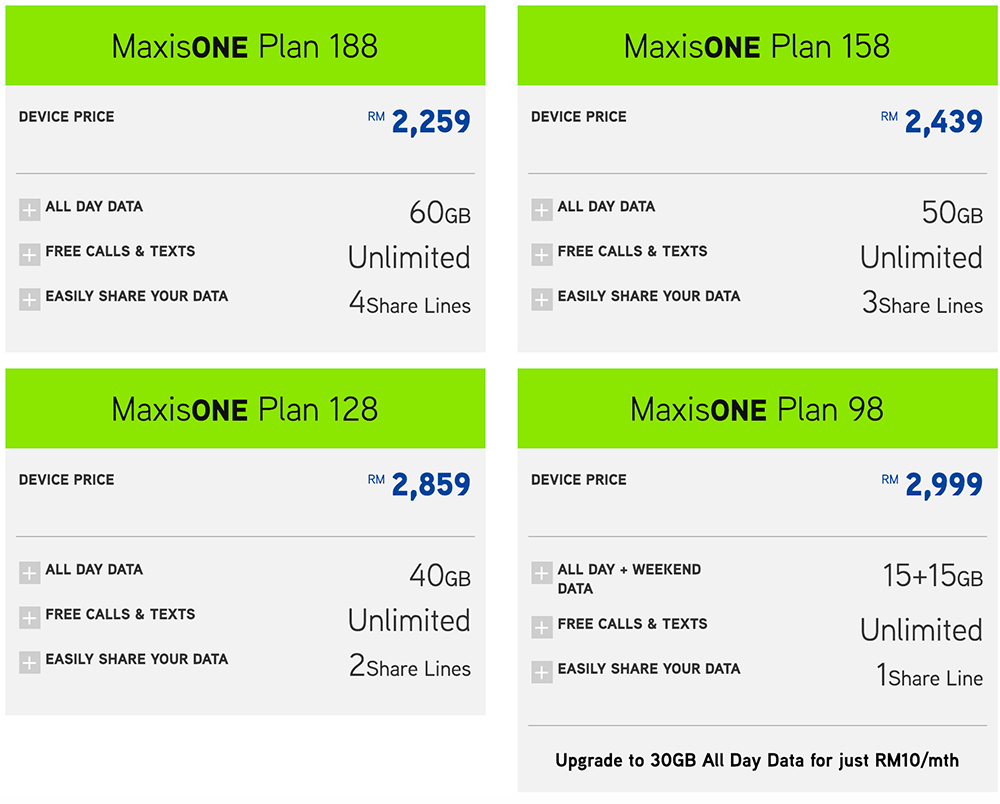1000x804 pixels.
Task: Expand Easily Share Your Data in Plan 158
Action: (x=542, y=299)
